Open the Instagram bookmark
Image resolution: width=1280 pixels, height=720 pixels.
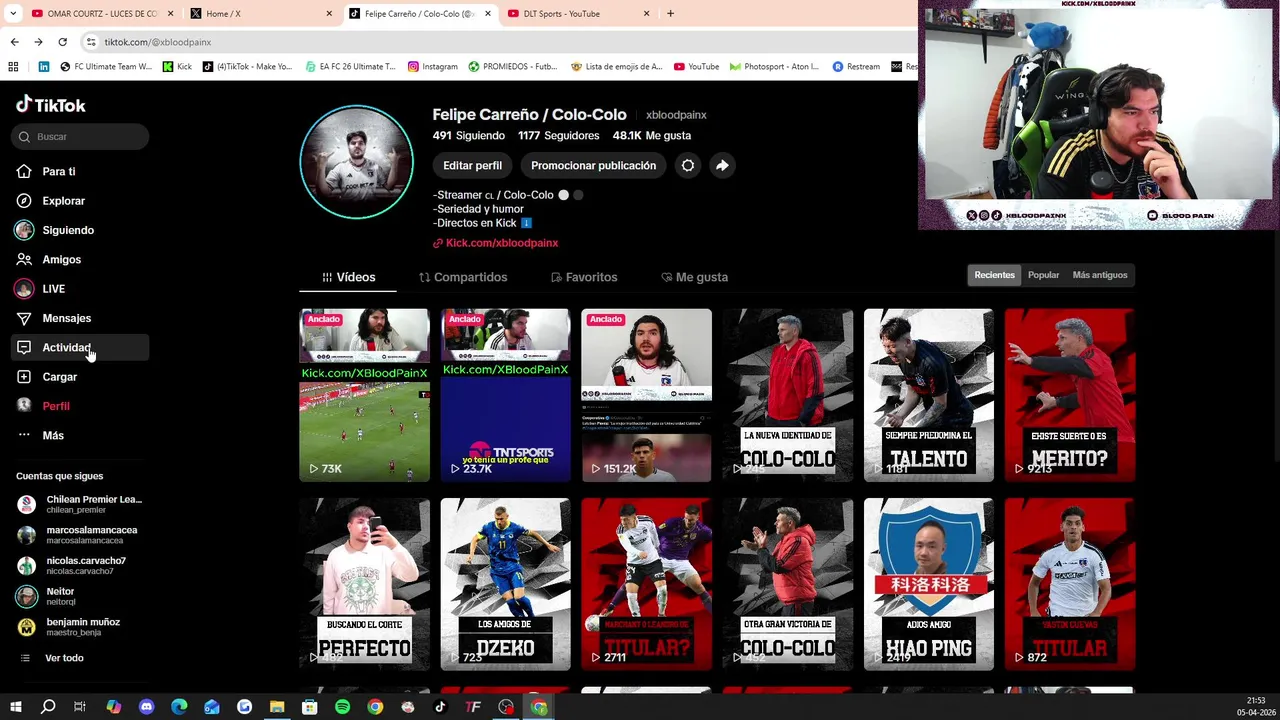click(x=432, y=67)
